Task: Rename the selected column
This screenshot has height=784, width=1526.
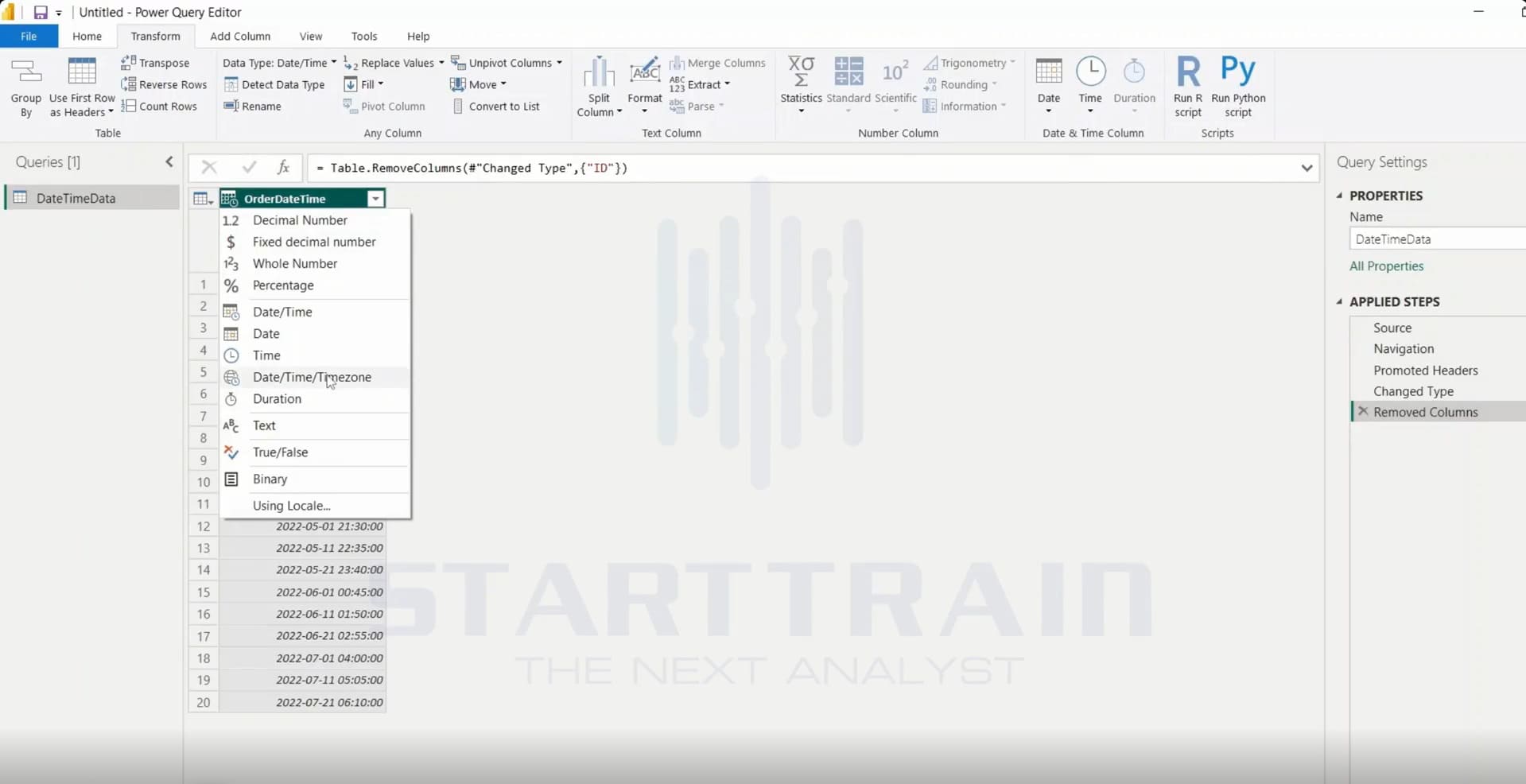Action: tap(253, 106)
